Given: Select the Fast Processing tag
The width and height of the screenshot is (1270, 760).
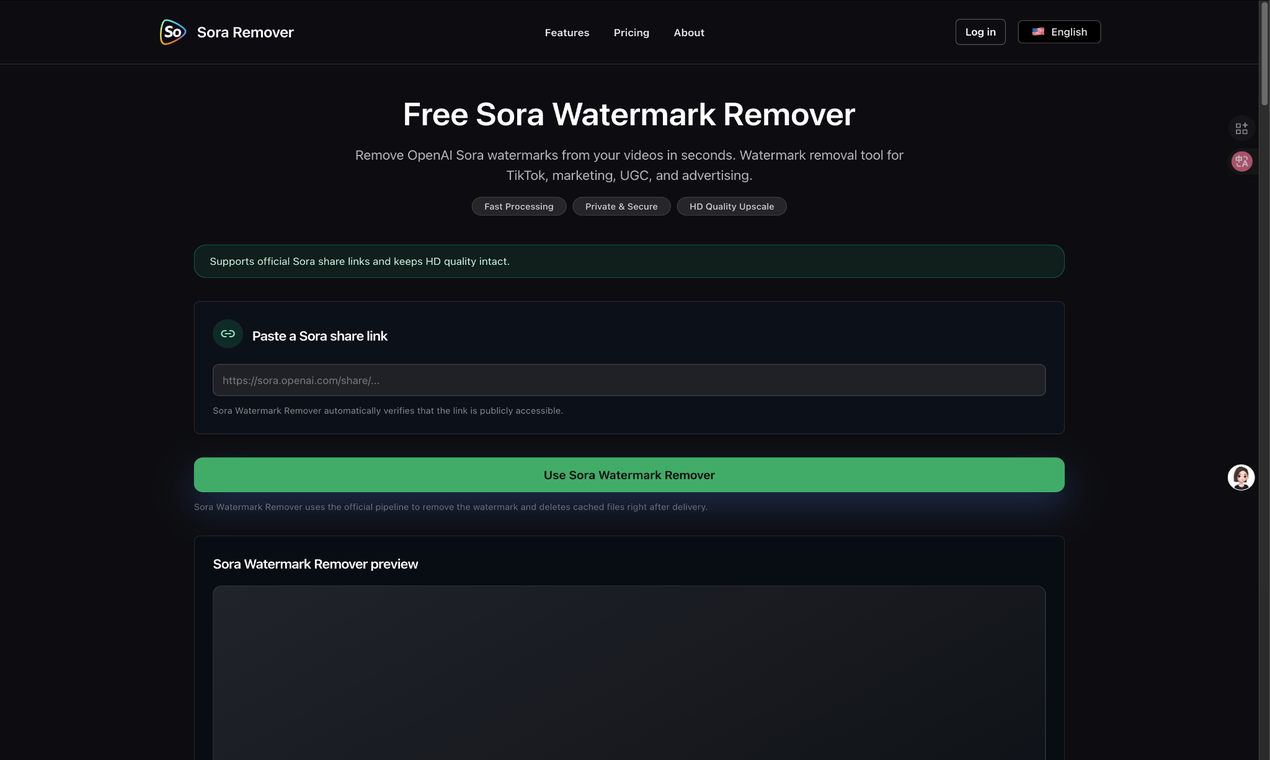Looking at the screenshot, I should (x=518, y=206).
